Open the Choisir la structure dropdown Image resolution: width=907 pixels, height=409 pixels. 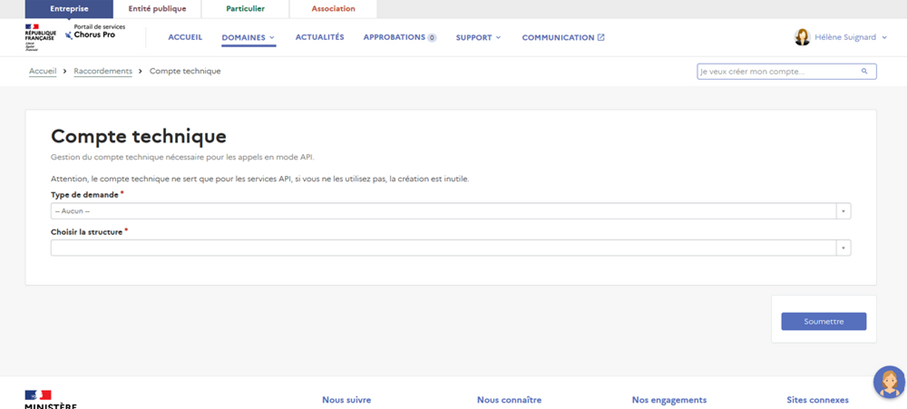(x=451, y=248)
